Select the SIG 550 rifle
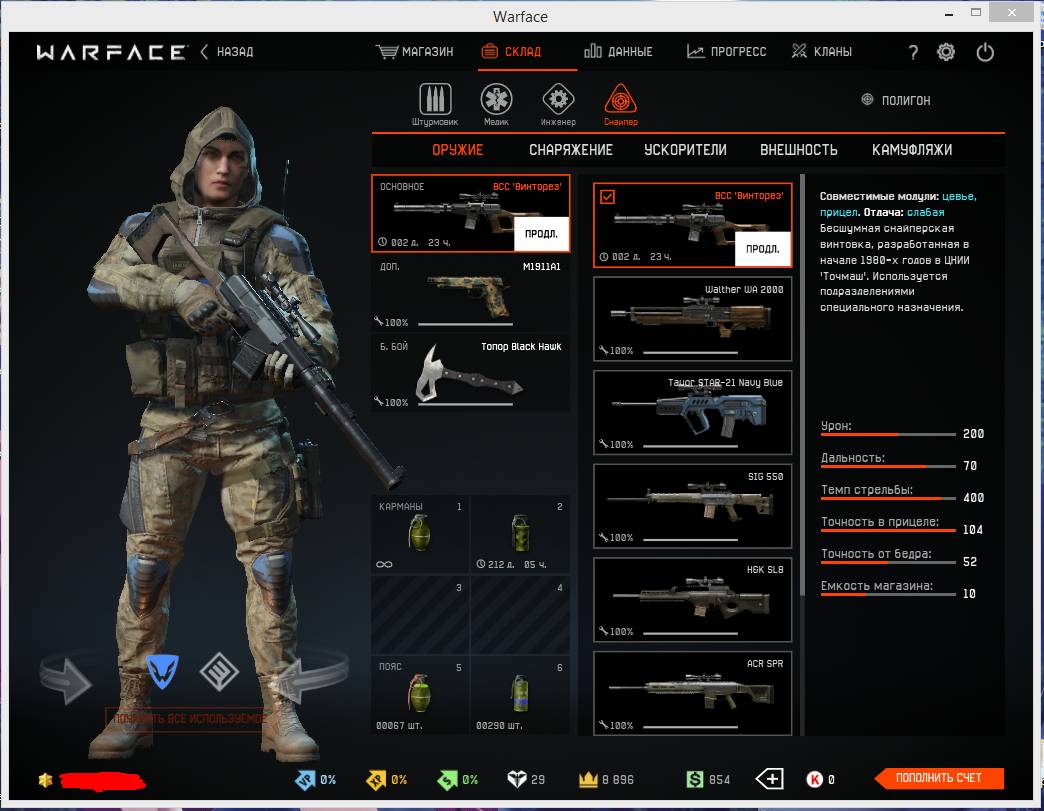 (692, 507)
